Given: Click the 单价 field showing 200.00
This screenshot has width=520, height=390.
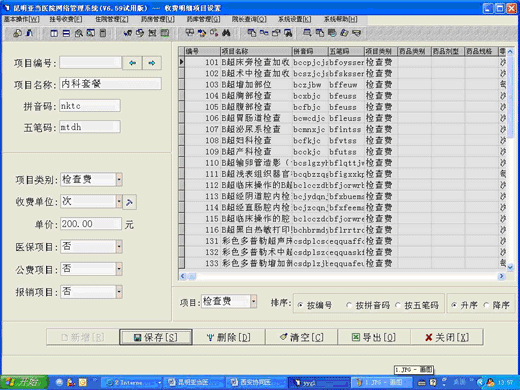Looking at the screenshot, I should (x=91, y=224).
